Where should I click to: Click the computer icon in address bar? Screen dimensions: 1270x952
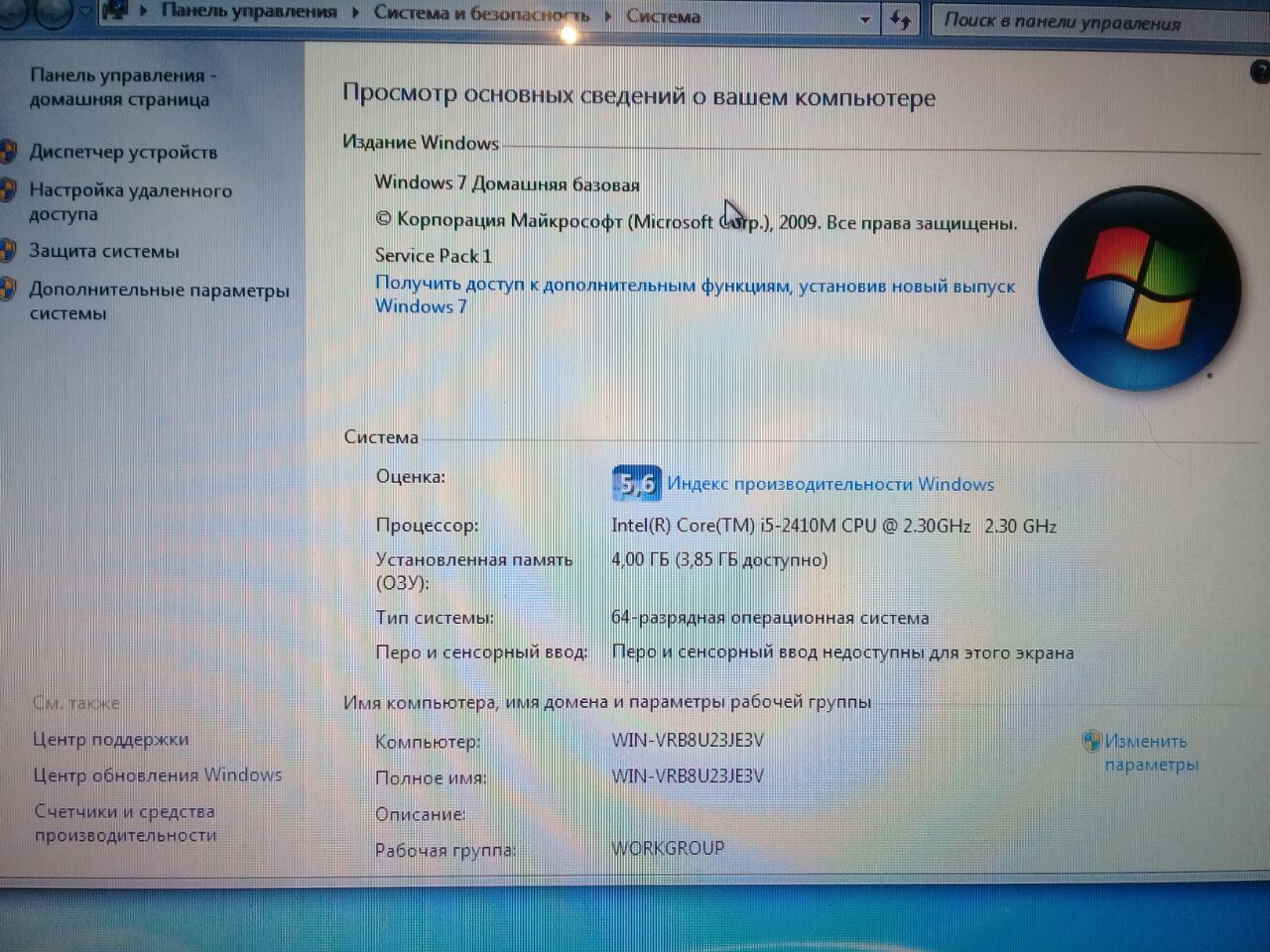coord(115,12)
